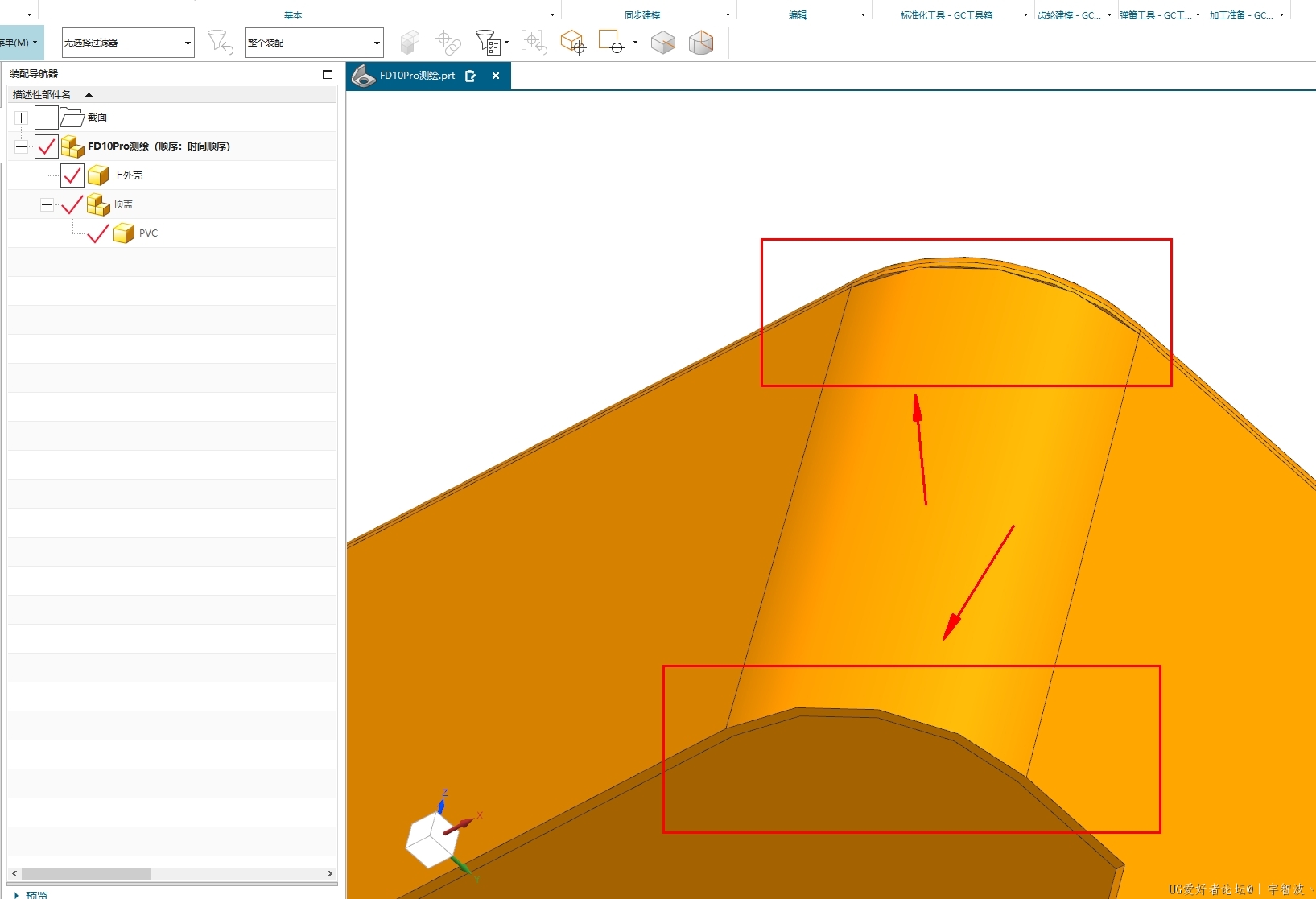Screen dimensions: 1316x899
Task: Select the FD10Pro测绘 (顺序: 时间顺序) row
Action: point(172,146)
